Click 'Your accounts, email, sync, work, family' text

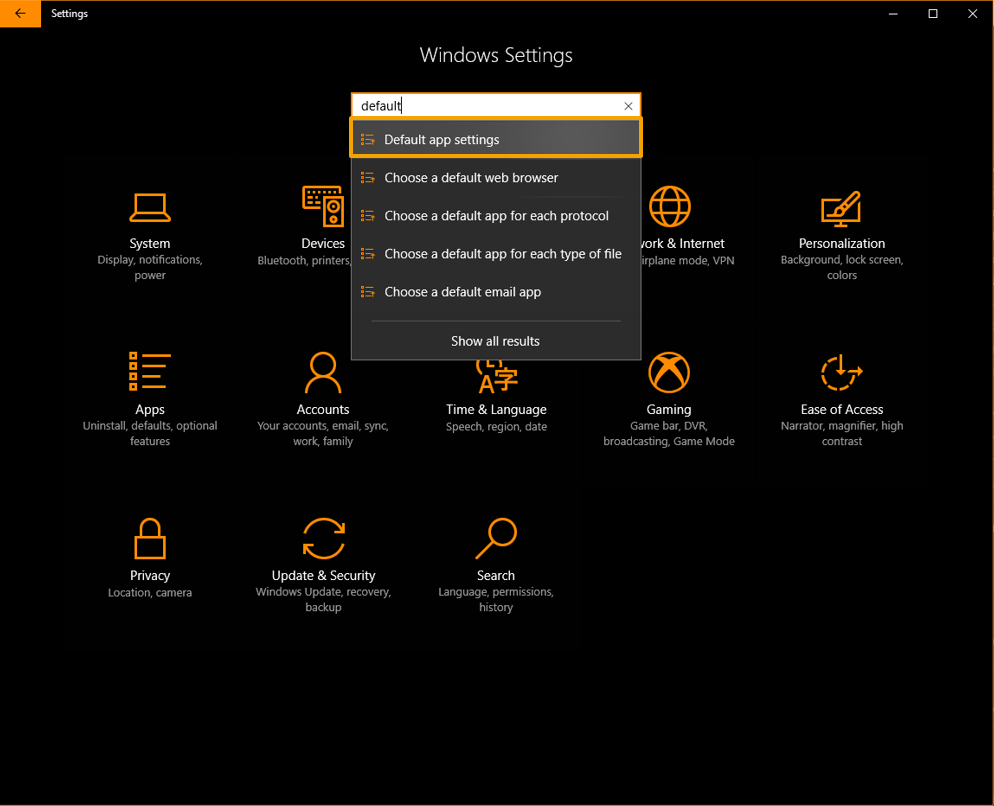pyautogui.click(x=323, y=433)
